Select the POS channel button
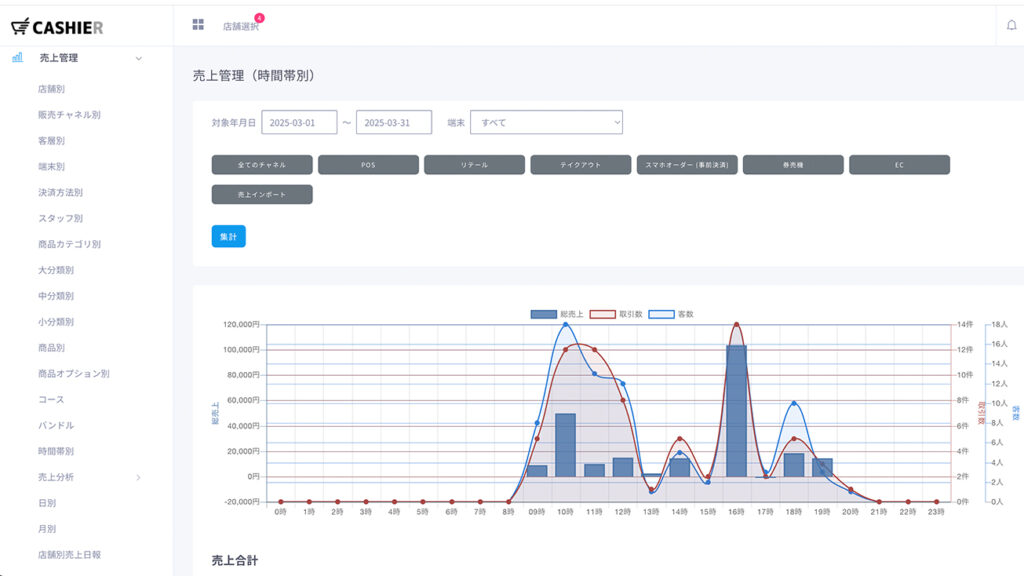This screenshot has height=576, width=1024. [368, 165]
